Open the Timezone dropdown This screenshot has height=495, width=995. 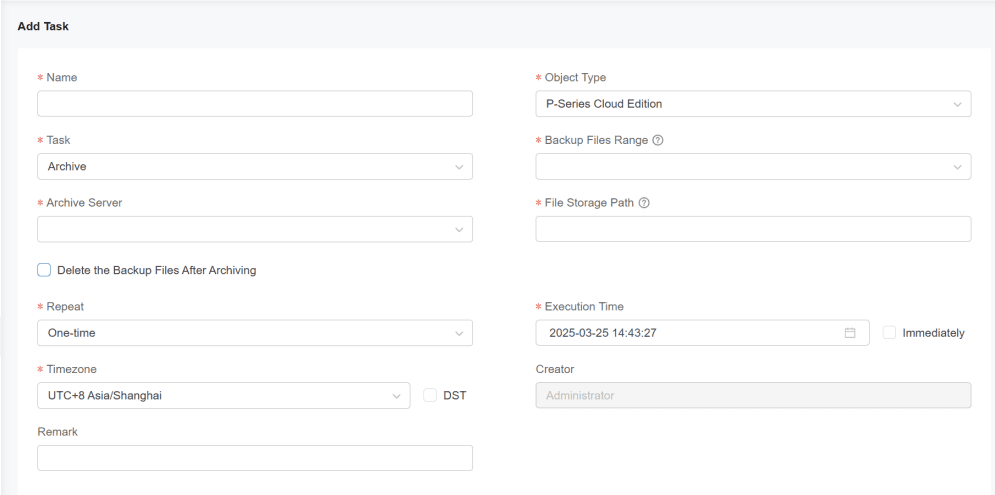tap(224, 395)
